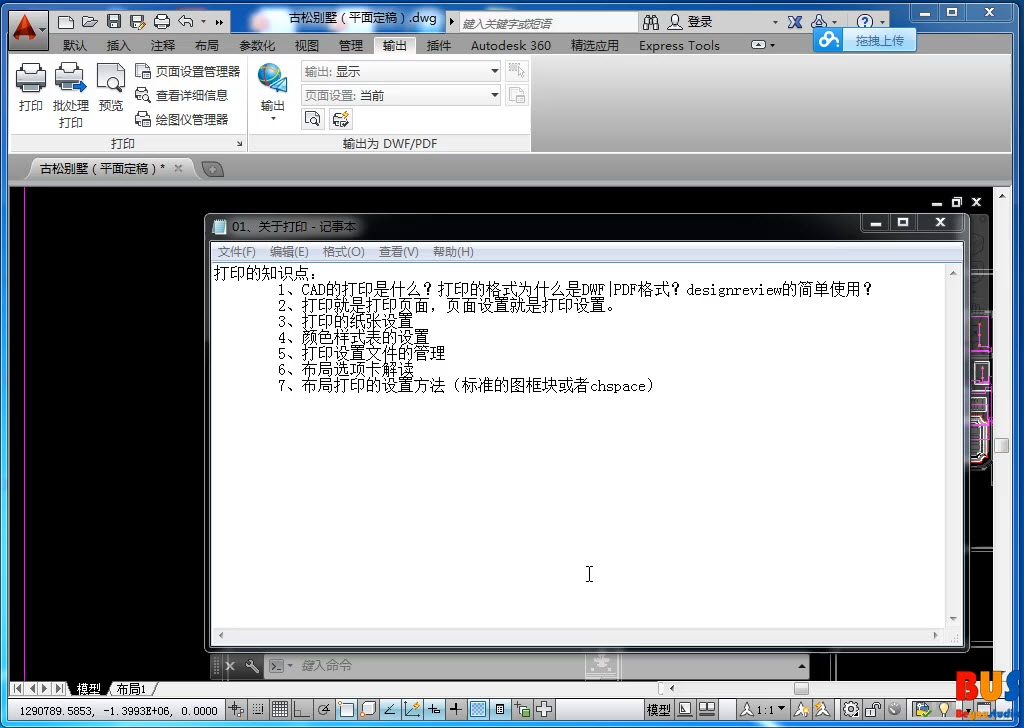The height and width of the screenshot is (728, 1024).
Task: Click 绘图仪管理器 (Plotter Manager) button
Action: [182, 119]
